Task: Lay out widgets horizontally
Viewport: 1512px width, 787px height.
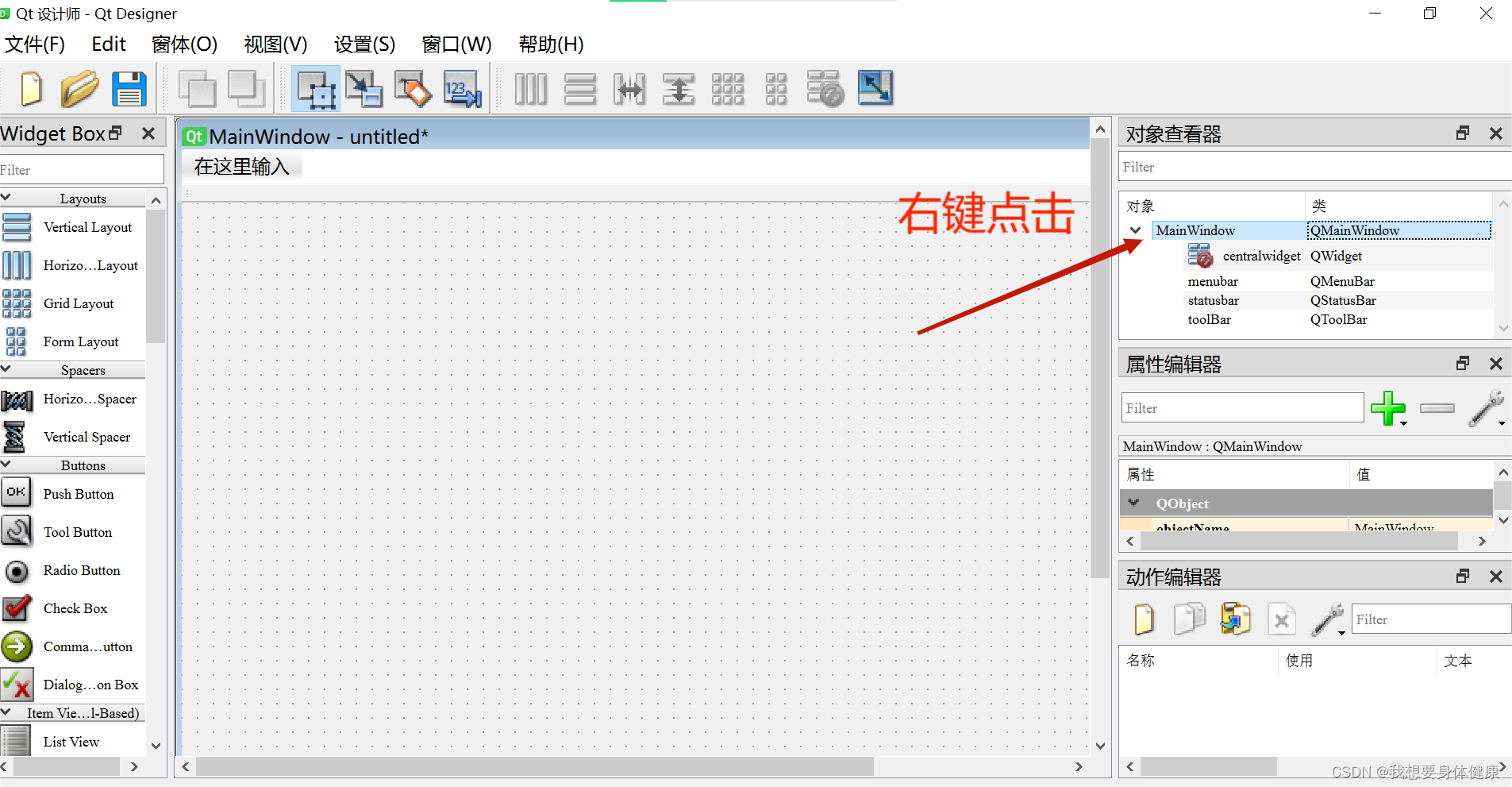Action: pos(530,88)
